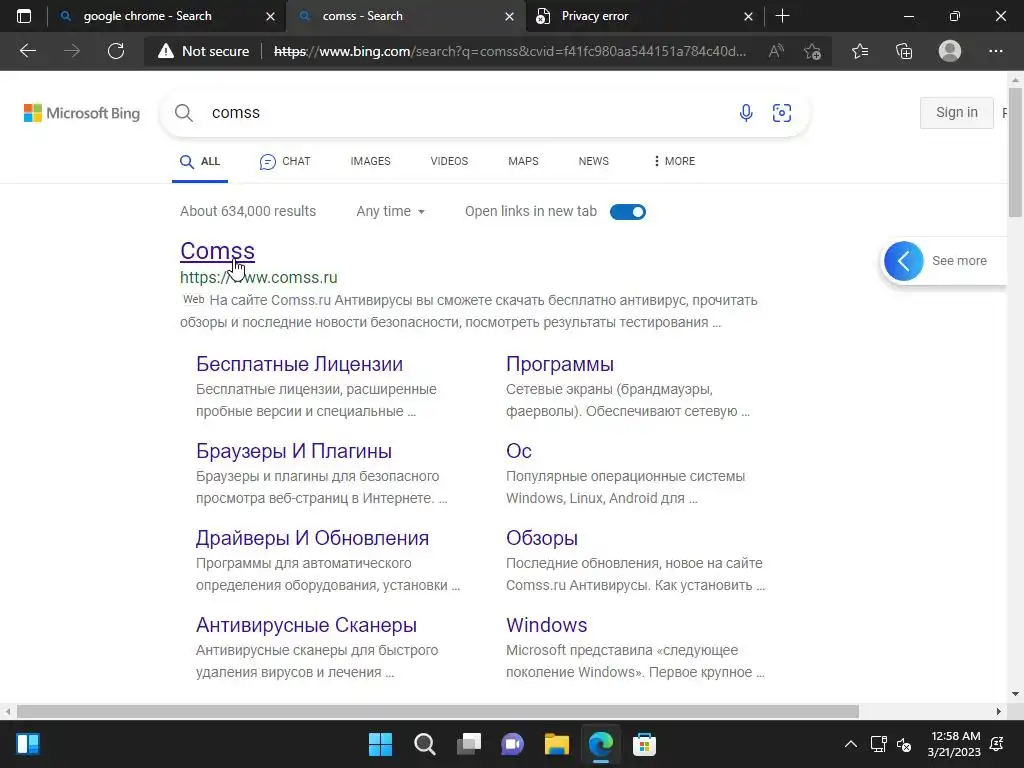This screenshot has height=768, width=1024.
Task: Click the Microsoft Edge taskbar icon
Action: coord(601,744)
